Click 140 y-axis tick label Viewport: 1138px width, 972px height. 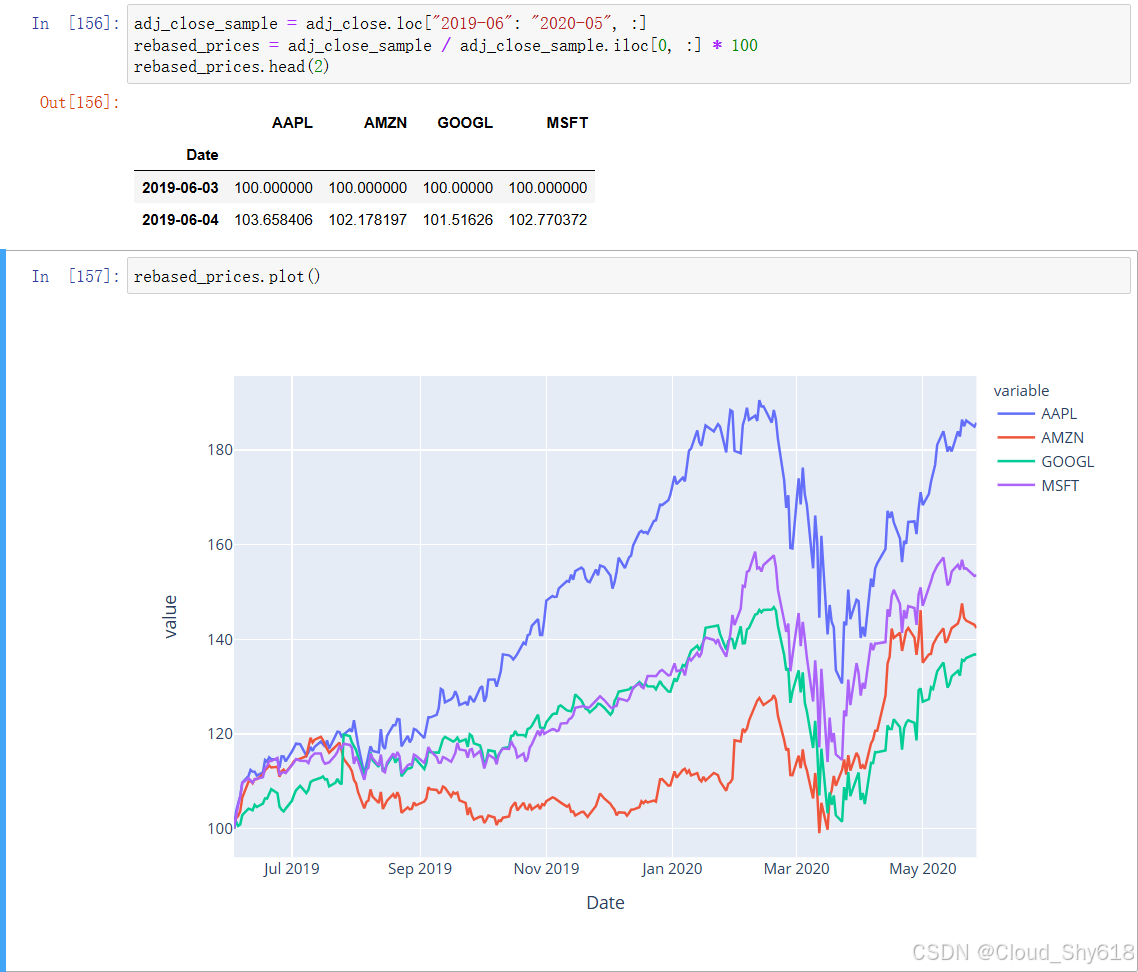[220, 640]
